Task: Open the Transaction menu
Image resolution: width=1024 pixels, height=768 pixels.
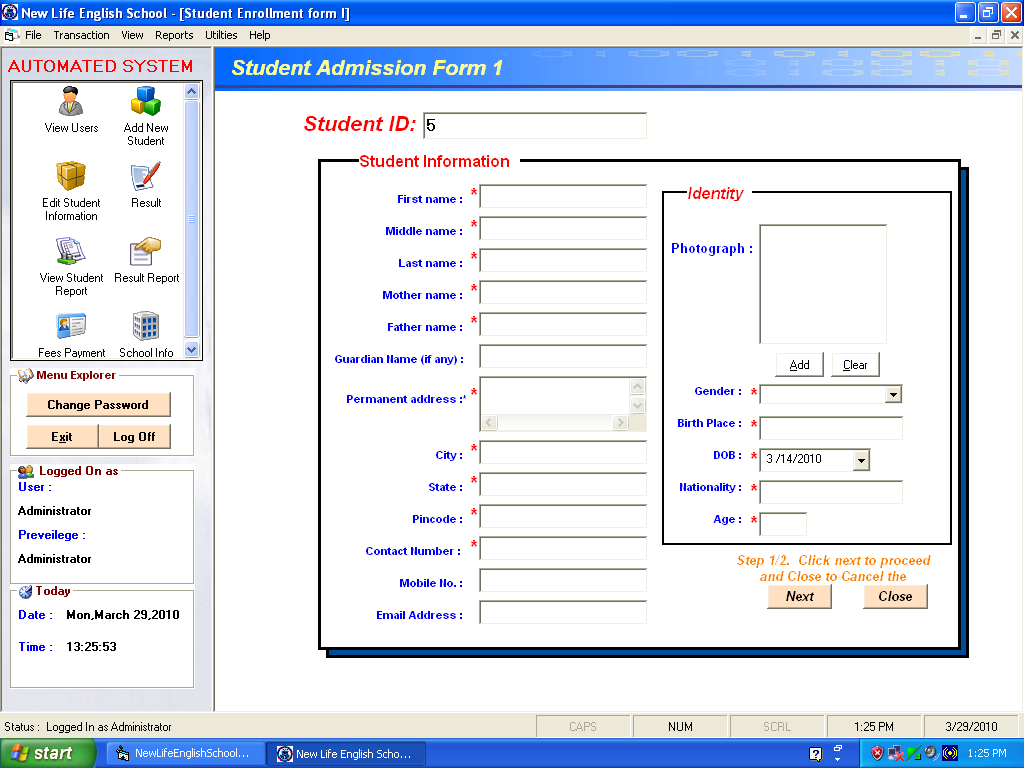Action: 81,35
